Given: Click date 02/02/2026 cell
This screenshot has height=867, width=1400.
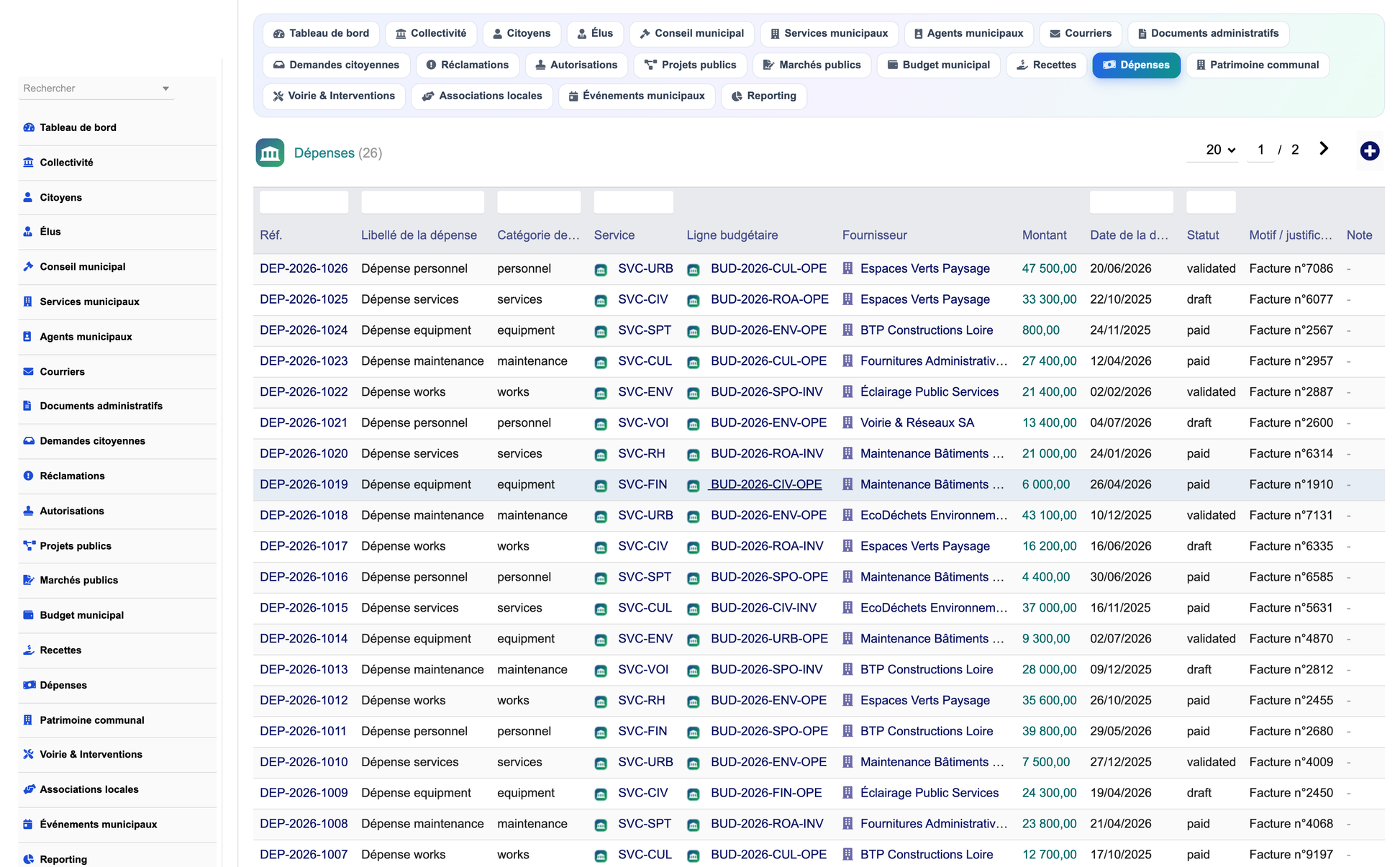Looking at the screenshot, I should coord(1120,391).
